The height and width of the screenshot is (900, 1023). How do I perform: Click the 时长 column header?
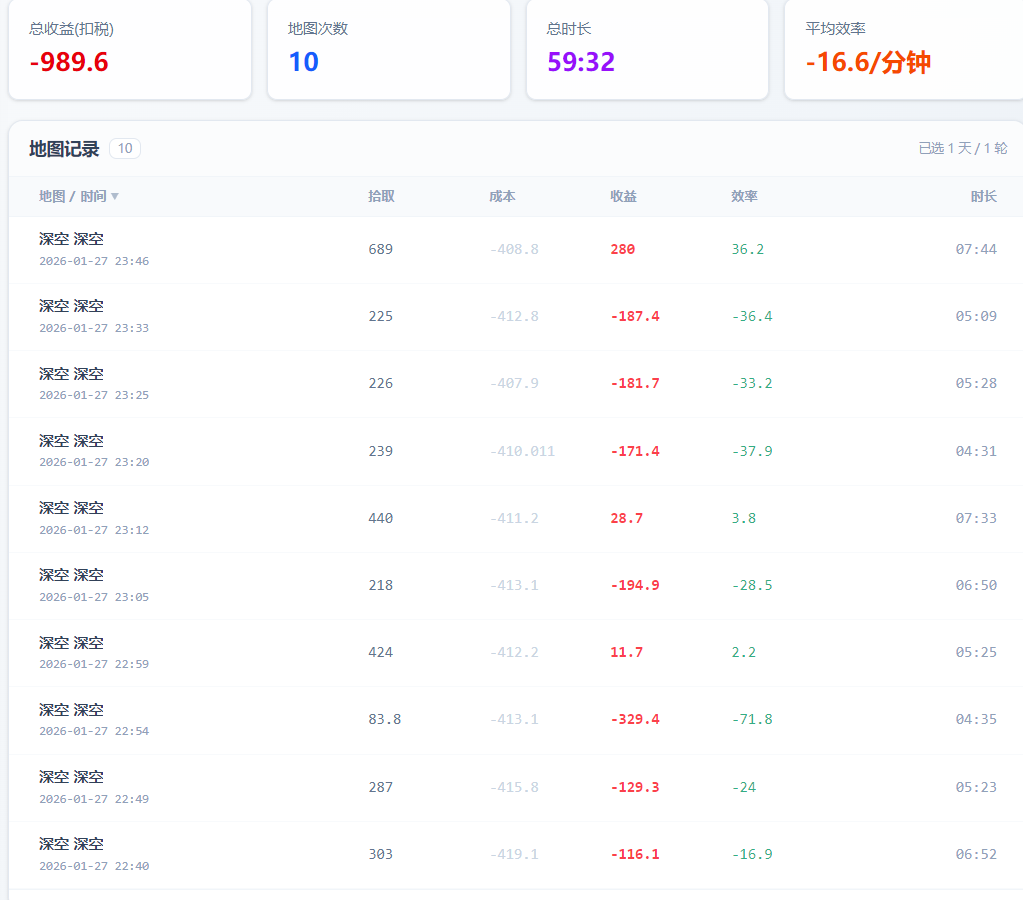point(983,196)
